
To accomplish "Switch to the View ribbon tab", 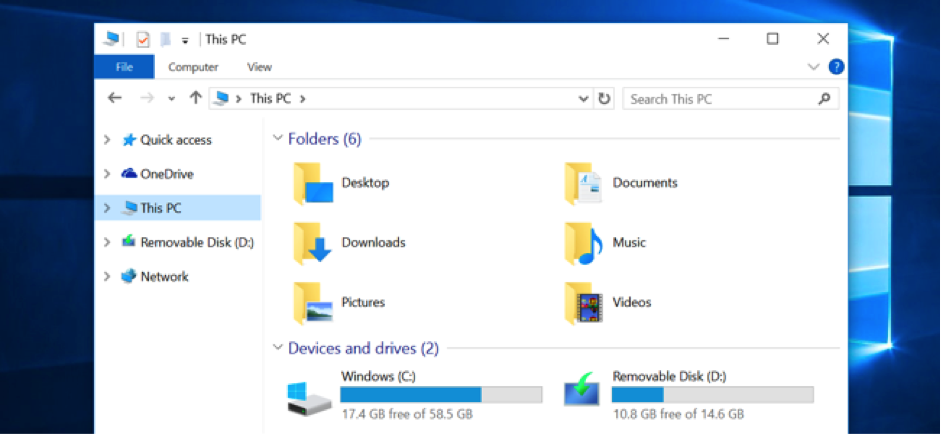I will 259,67.
